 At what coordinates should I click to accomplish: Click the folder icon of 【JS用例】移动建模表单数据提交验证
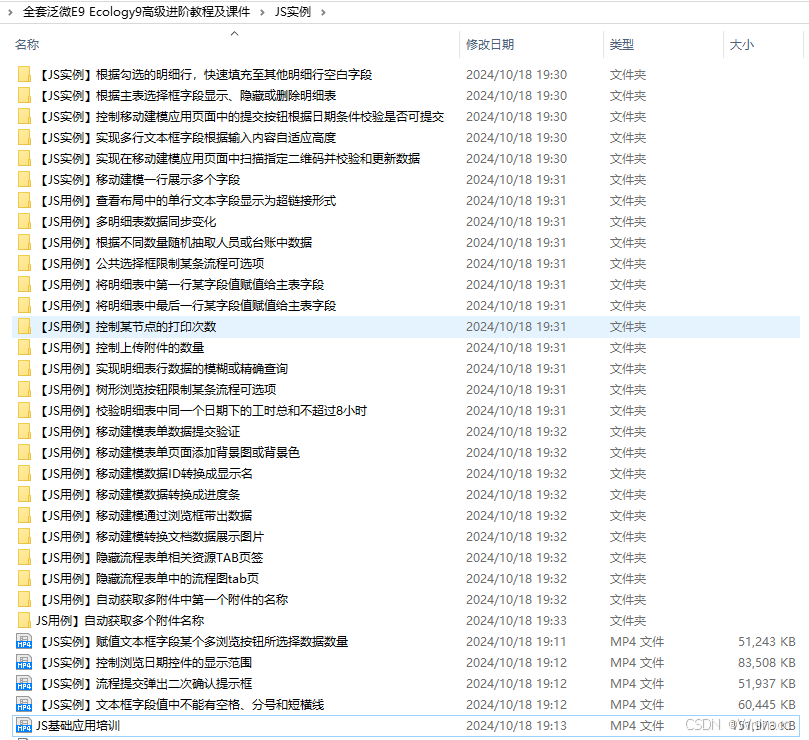pos(24,431)
